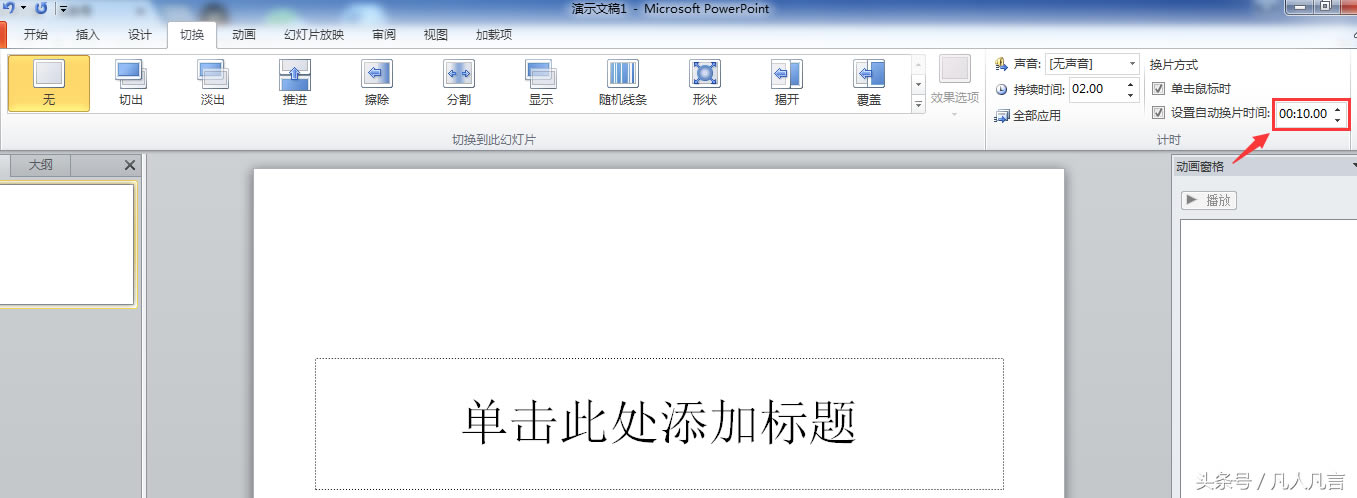Open the 动画窗格 pane options dropdown

pyautogui.click(x=1352, y=167)
